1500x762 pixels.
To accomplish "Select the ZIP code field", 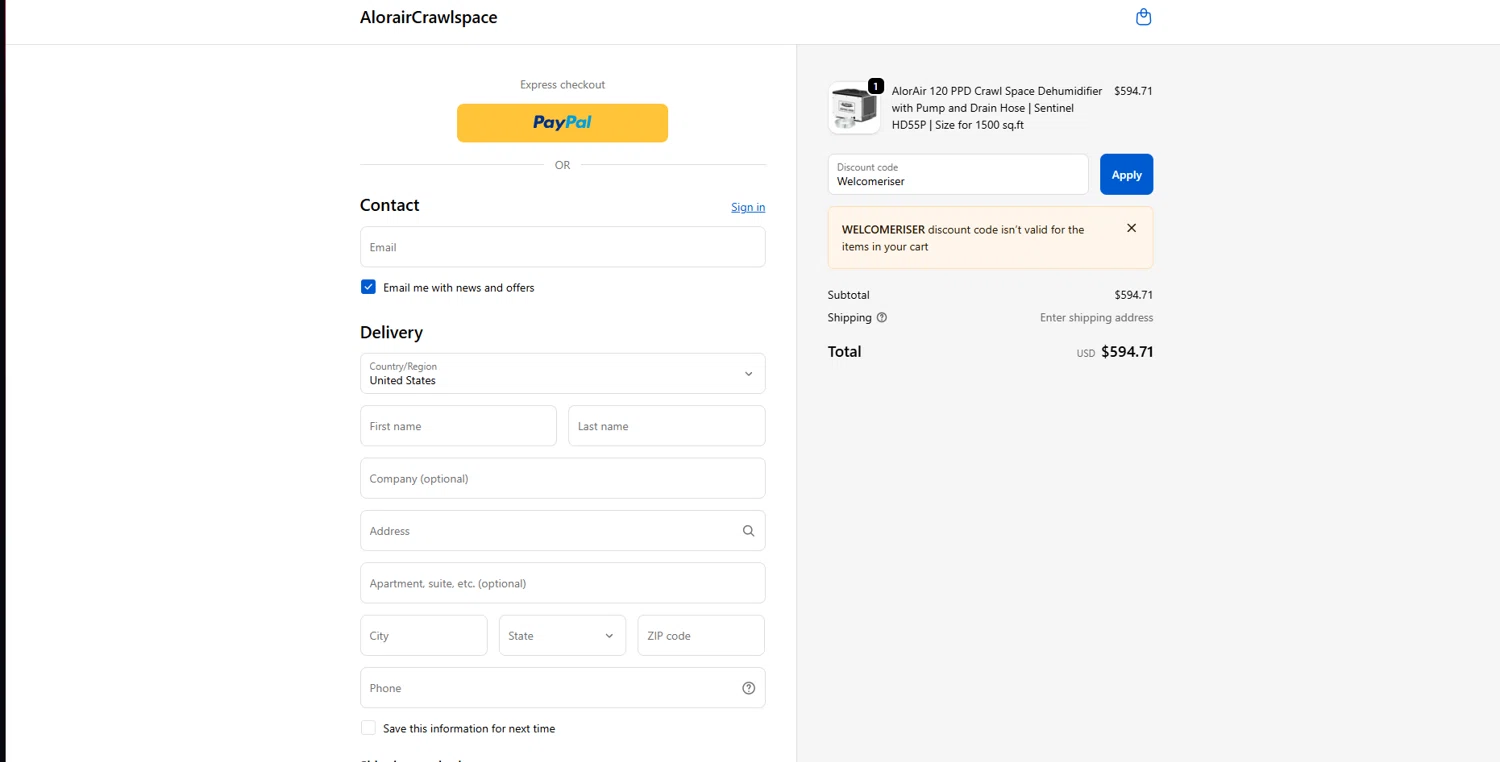I will click(x=701, y=635).
